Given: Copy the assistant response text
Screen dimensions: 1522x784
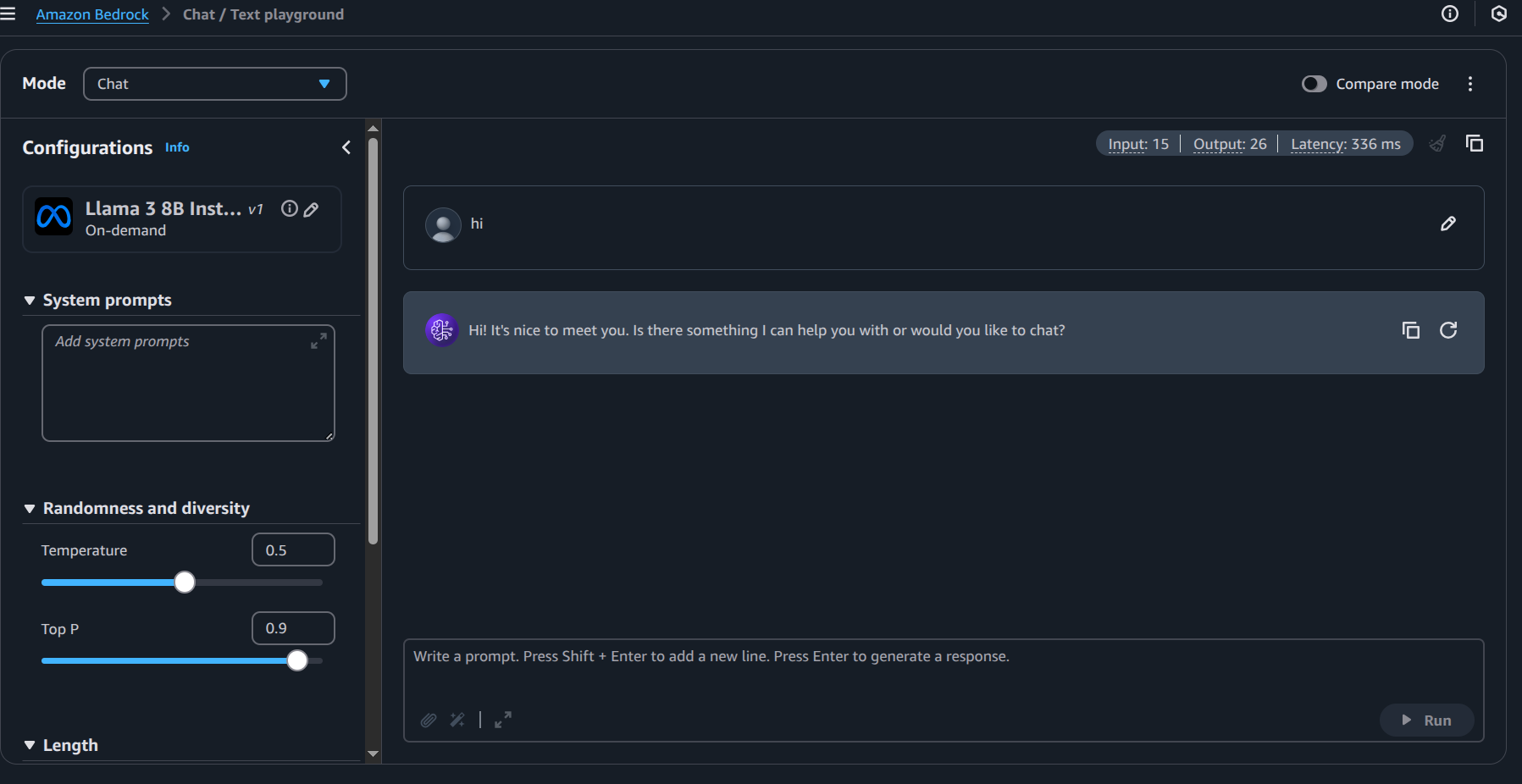Looking at the screenshot, I should point(1411,330).
